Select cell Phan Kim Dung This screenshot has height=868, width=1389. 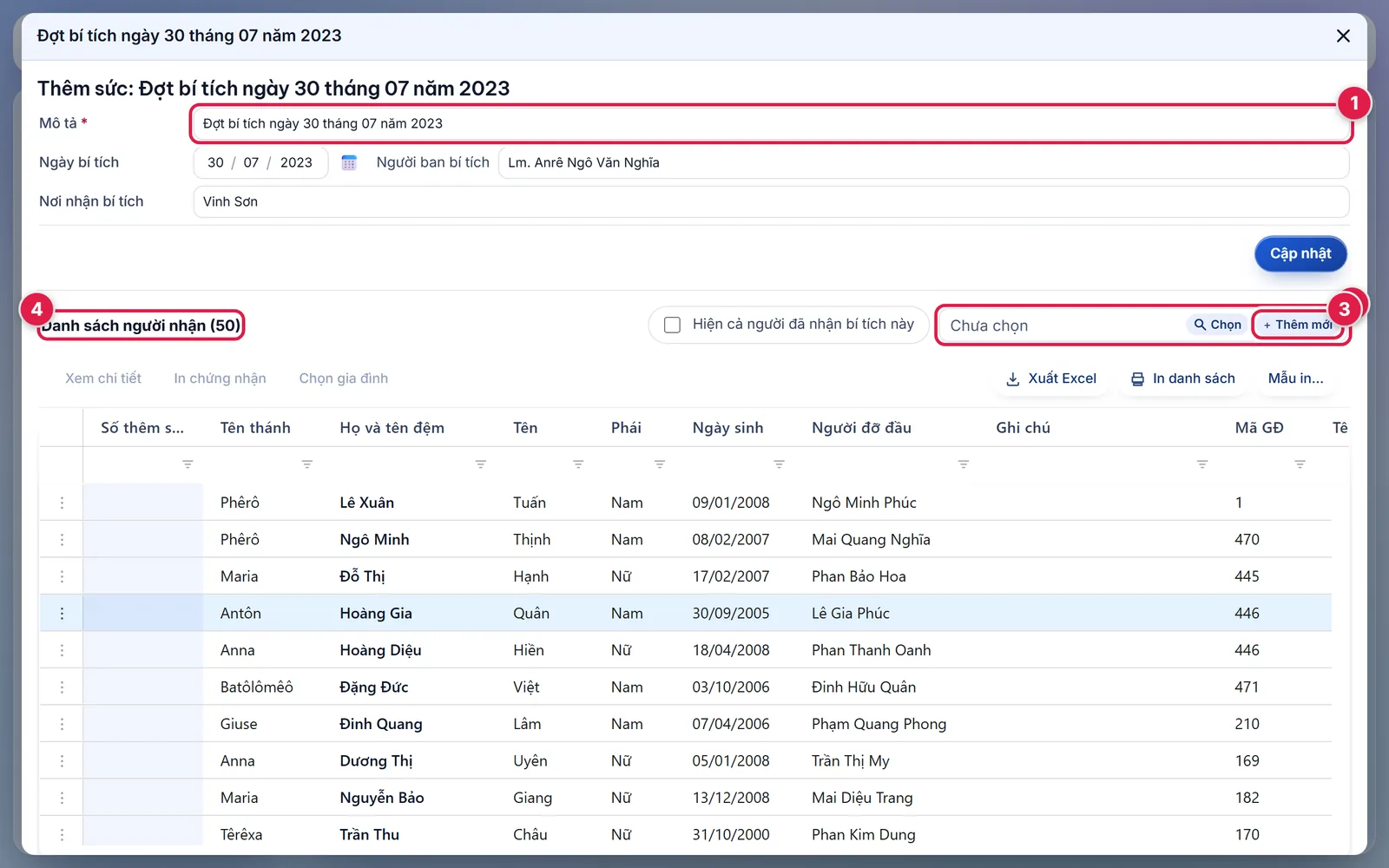863,835
